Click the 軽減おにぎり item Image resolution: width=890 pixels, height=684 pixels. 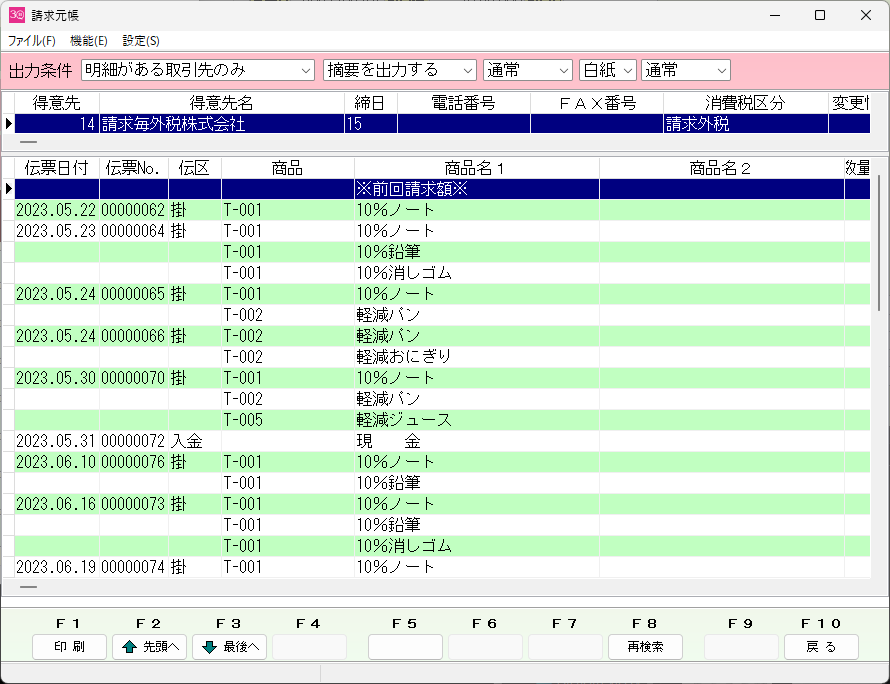(x=477, y=357)
